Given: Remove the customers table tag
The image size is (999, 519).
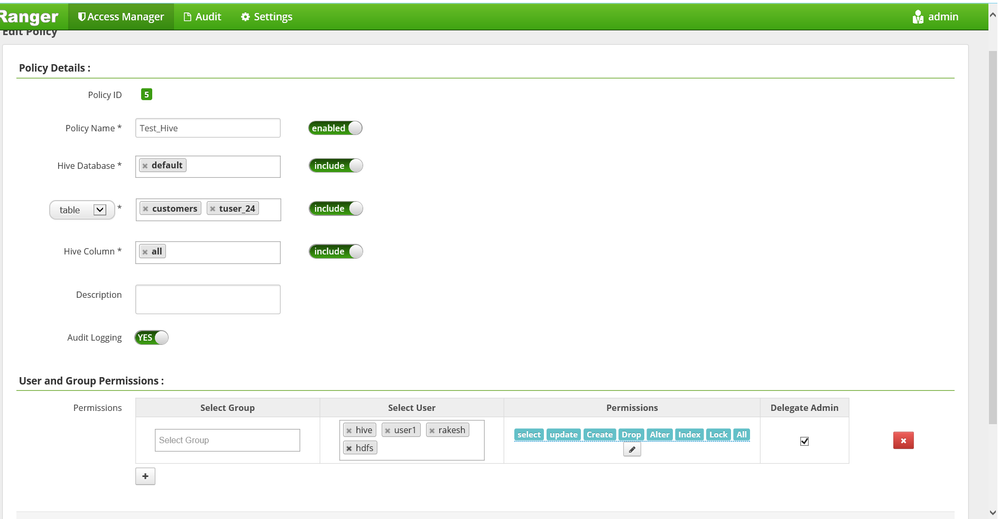Looking at the screenshot, I should 146,209.
